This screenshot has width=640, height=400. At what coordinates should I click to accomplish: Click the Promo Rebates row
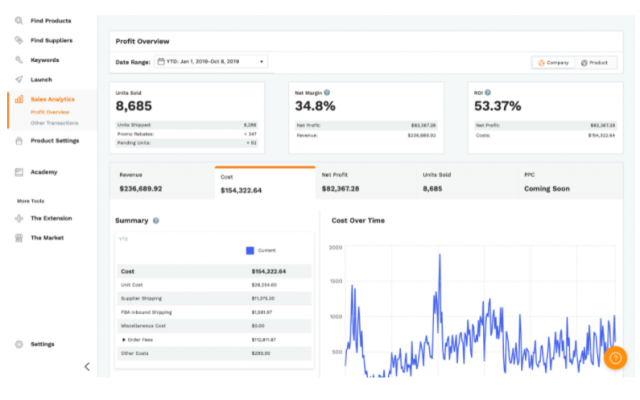187,134
